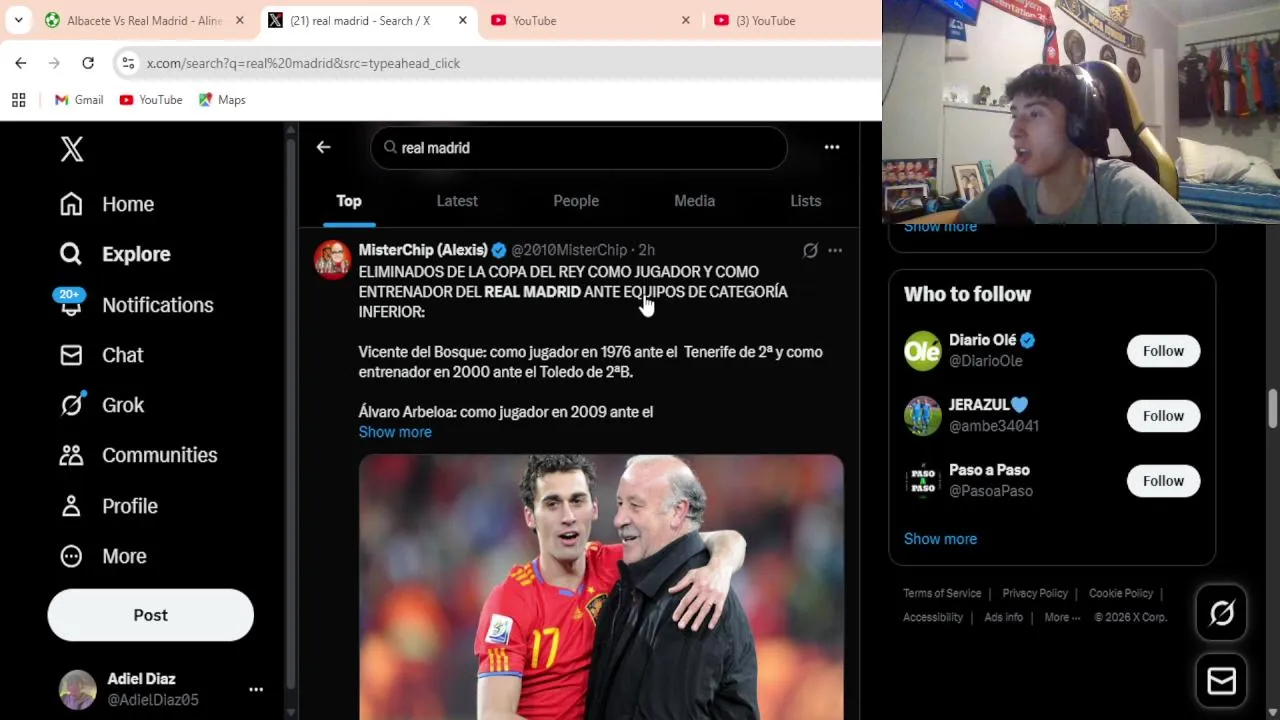Open Terms of Service link
Viewport: 1280px width, 720px height.
pos(942,593)
